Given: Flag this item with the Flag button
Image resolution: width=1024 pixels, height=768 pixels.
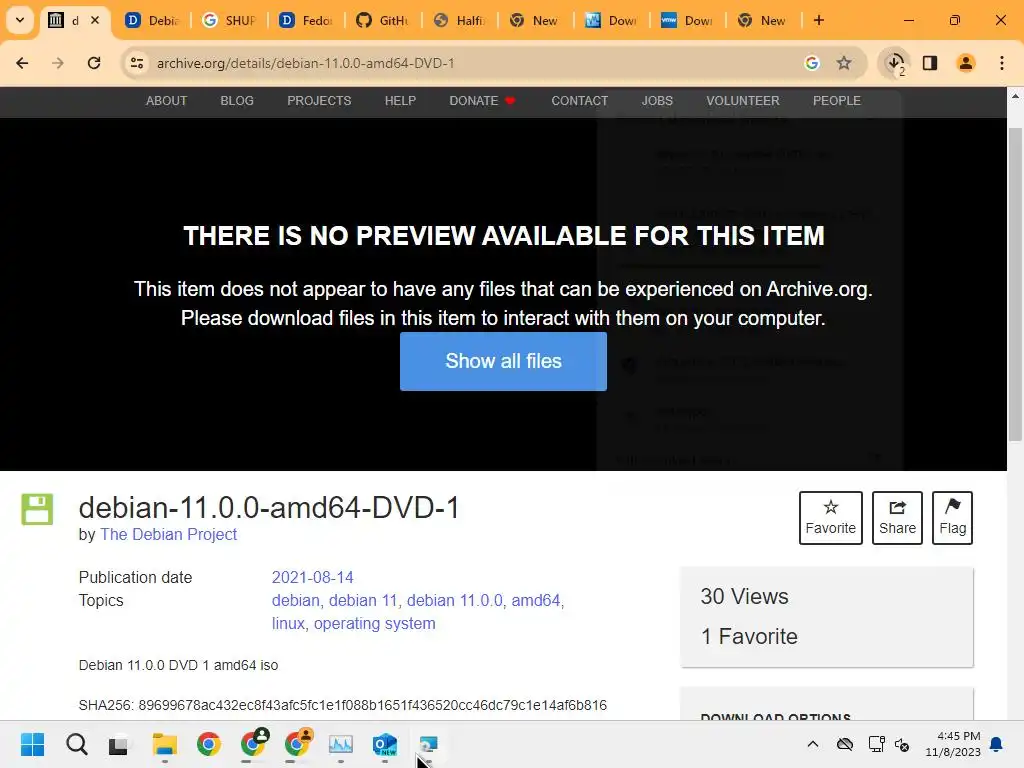Looking at the screenshot, I should [952, 518].
